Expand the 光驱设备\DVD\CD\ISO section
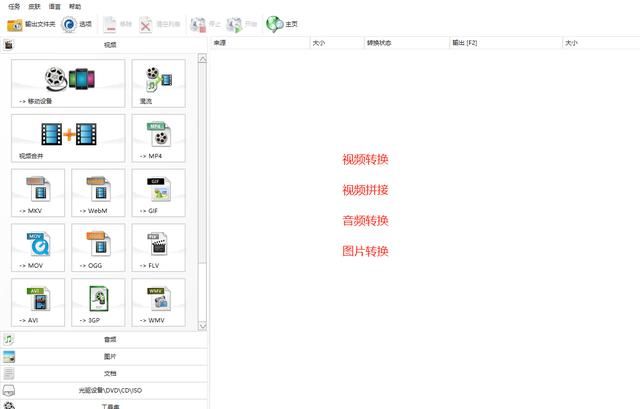The image size is (640, 409). click(110, 390)
